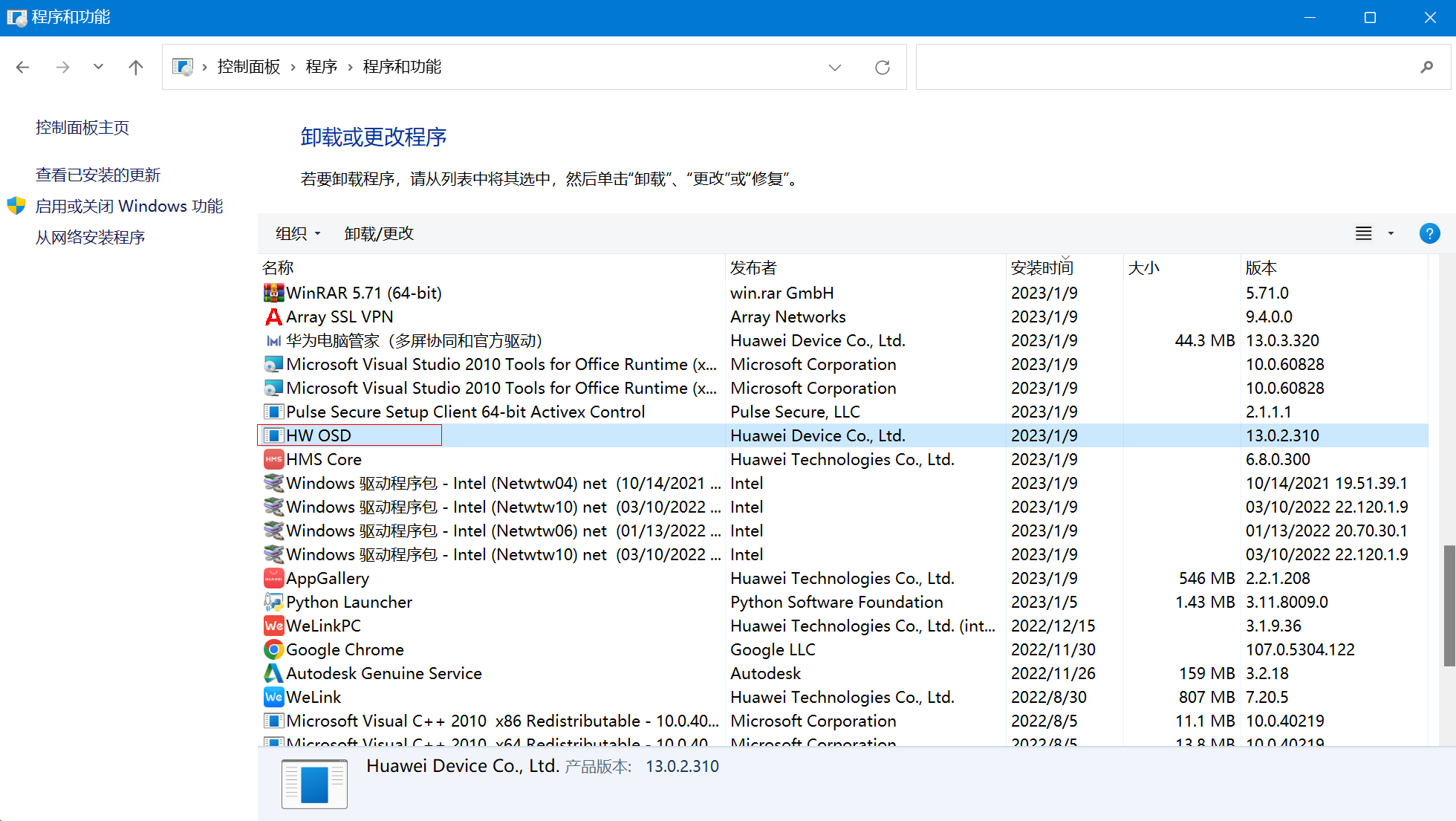The width and height of the screenshot is (1456, 821).
Task: Click the view layout icon
Action: click(1363, 233)
